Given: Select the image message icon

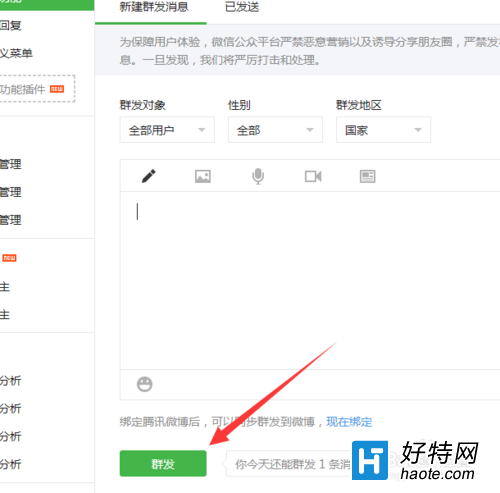Looking at the screenshot, I should pyautogui.click(x=203, y=176).
